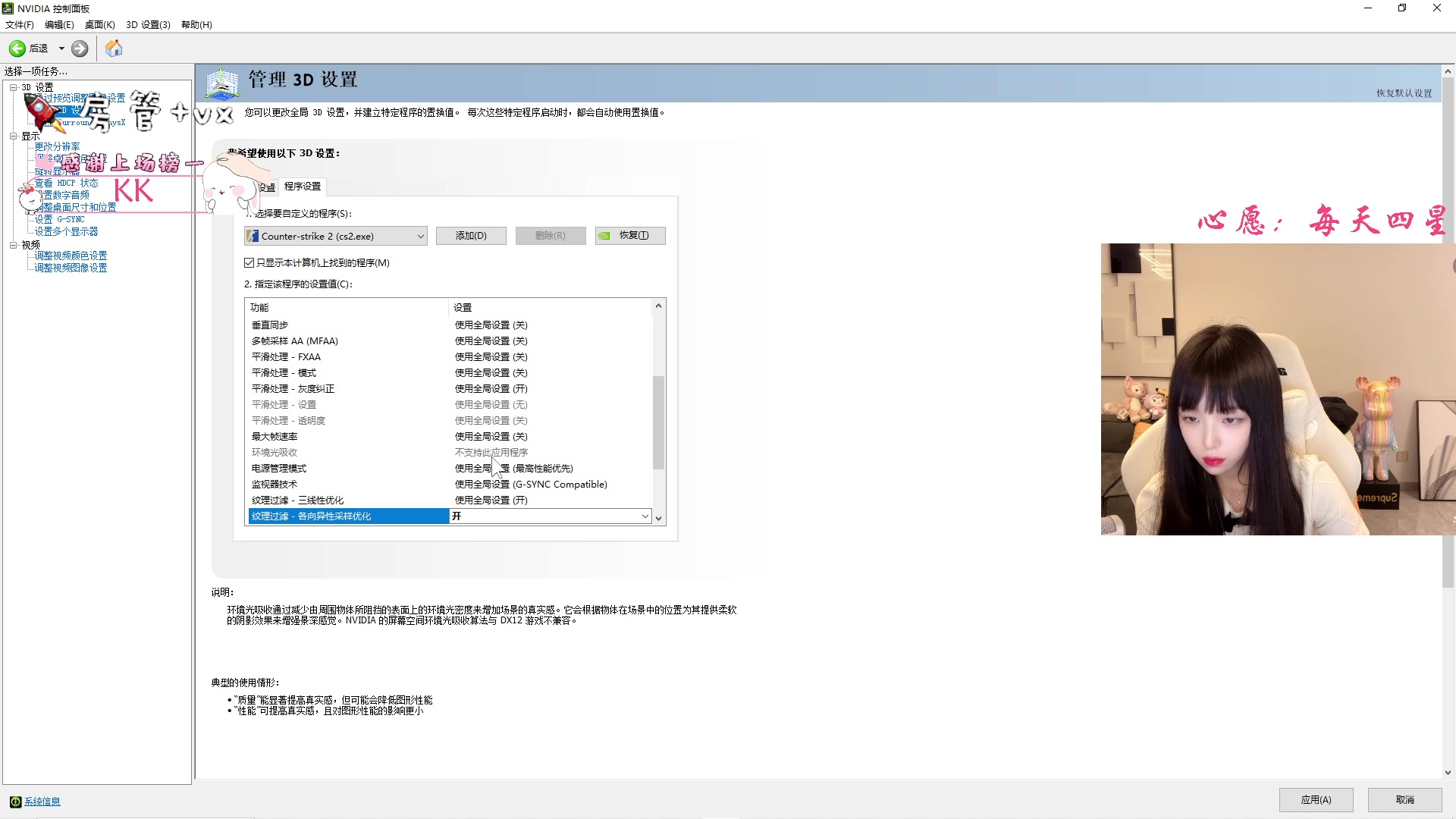Open the Home icon in toolbar
Image resolution: width=1456 pixels, height=819 pixels.
tap(114, 49)
